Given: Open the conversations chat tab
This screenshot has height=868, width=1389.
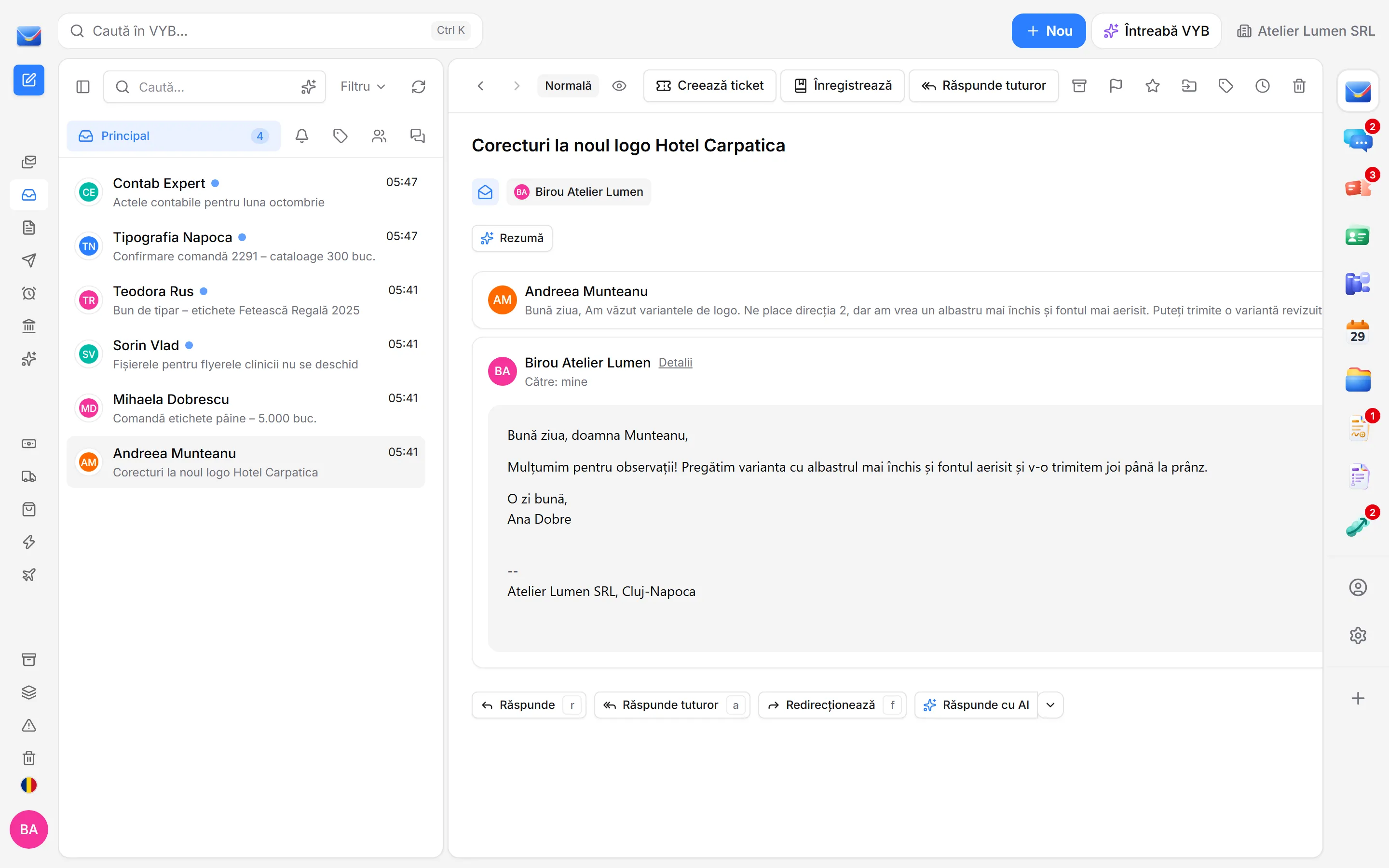Looking at the screenshot, I should [x=417, y=136].
